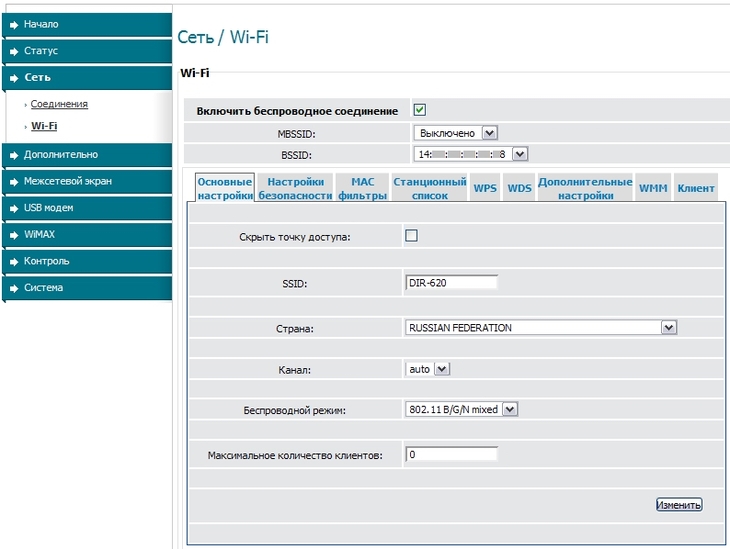Click the BSSID: label
Screen dimensions: 730x549
tap(297, 156)
